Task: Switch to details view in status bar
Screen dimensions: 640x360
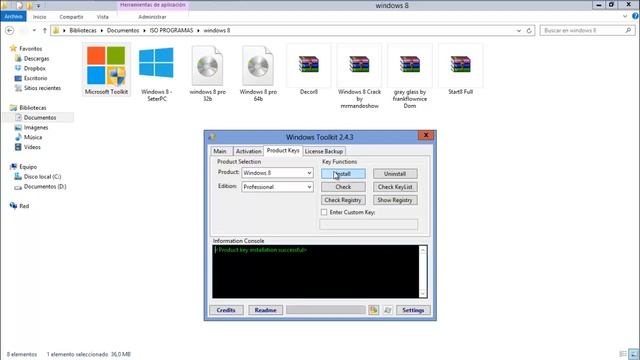Action: 623,354
